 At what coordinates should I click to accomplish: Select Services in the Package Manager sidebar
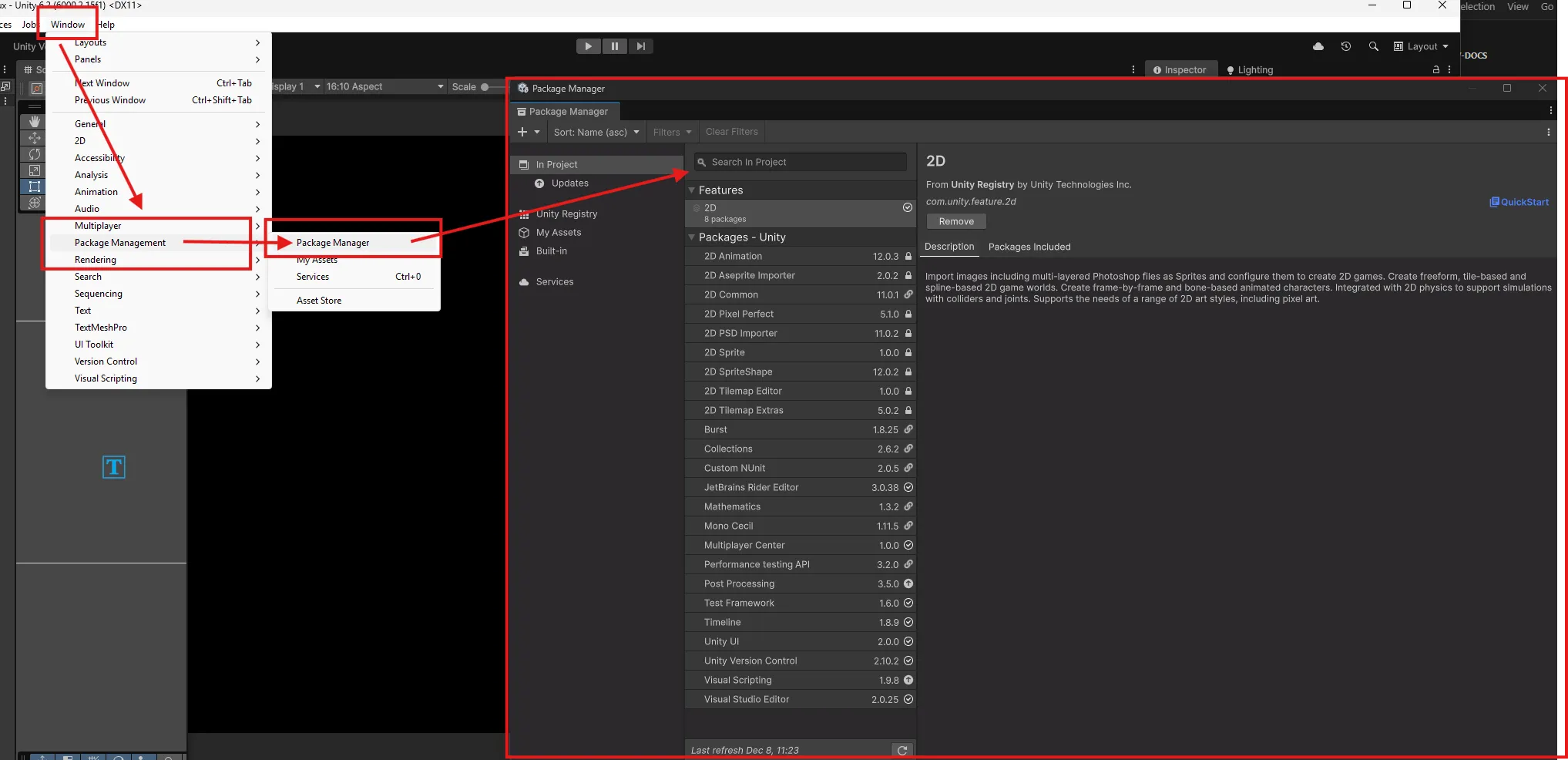pyautogui.click(x=596, y=282)
